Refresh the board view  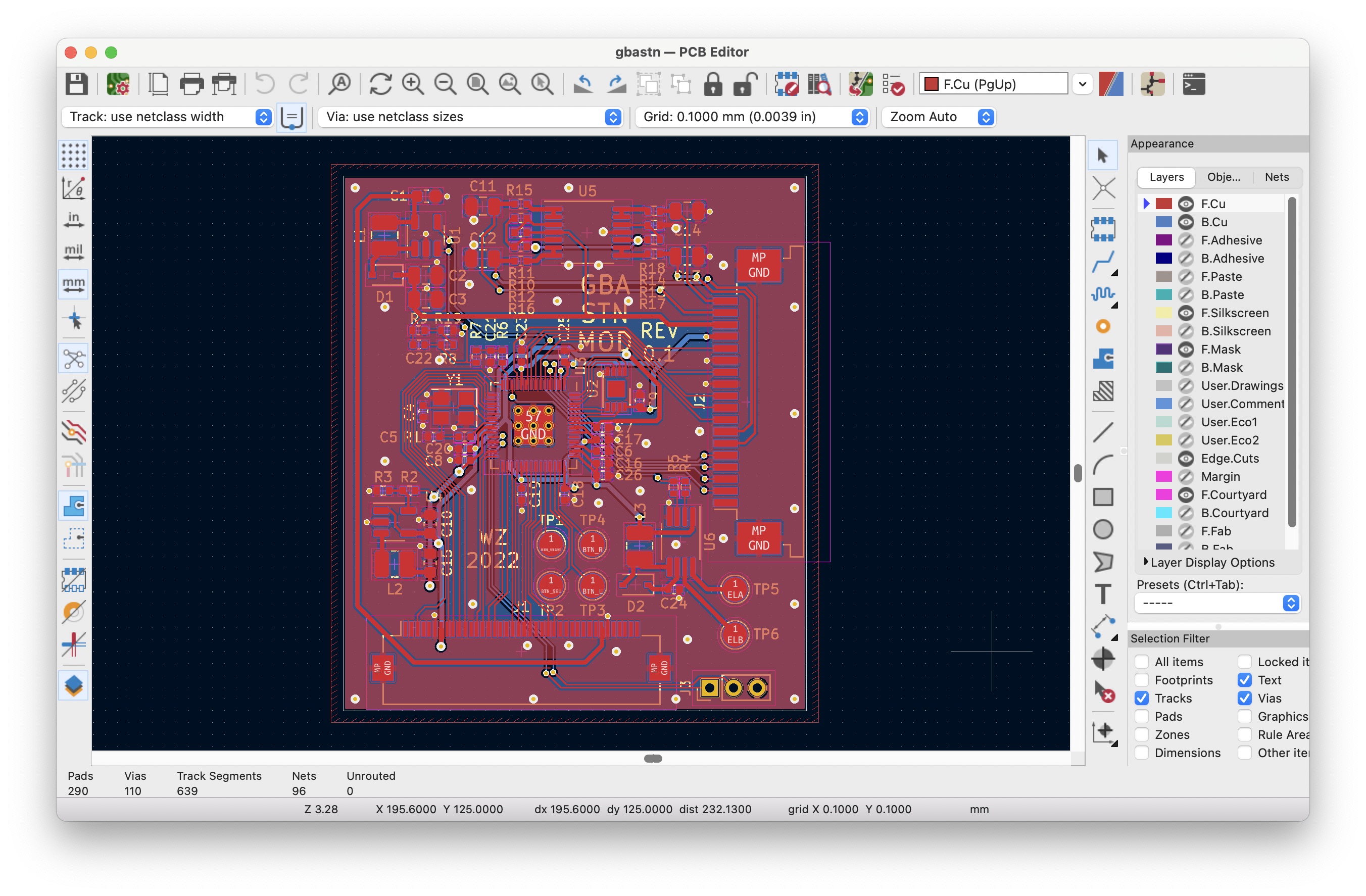pos(380,84)
